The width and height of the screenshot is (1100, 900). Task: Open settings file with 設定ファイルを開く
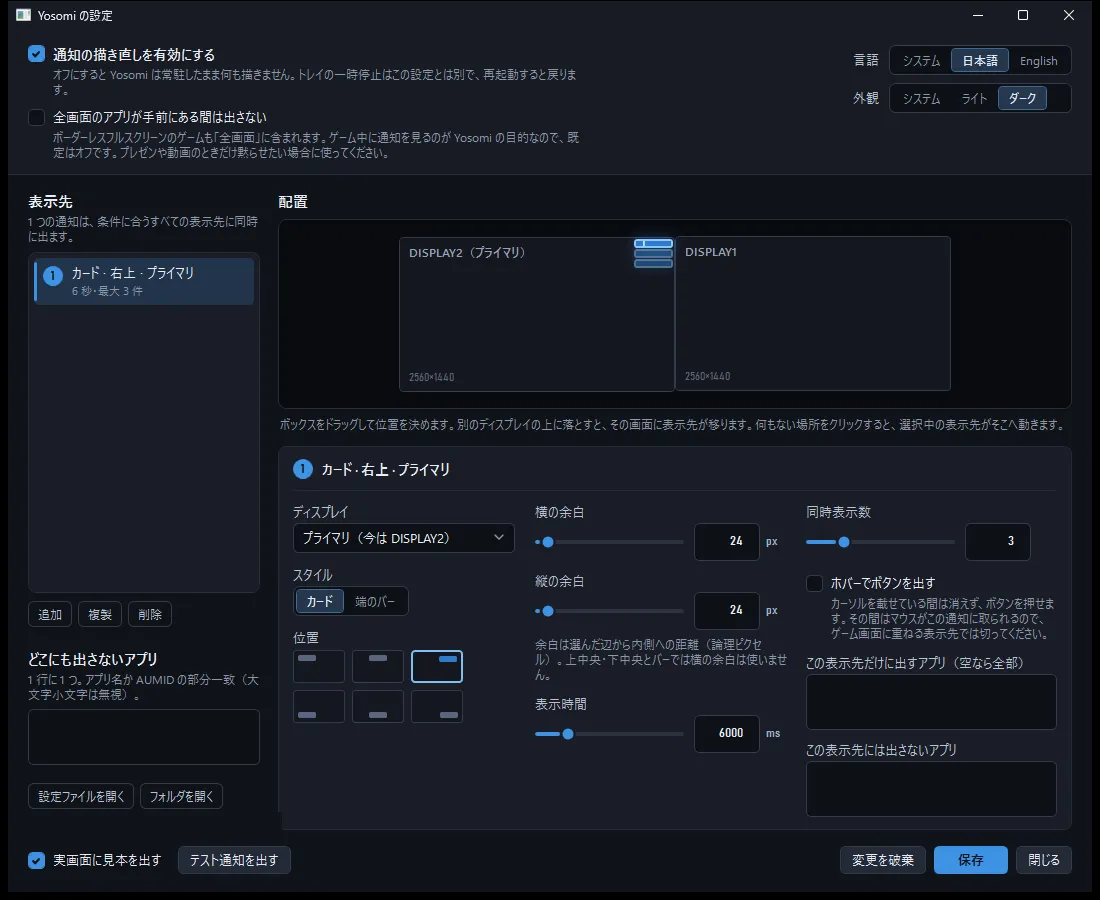click(x=81, y=796)
